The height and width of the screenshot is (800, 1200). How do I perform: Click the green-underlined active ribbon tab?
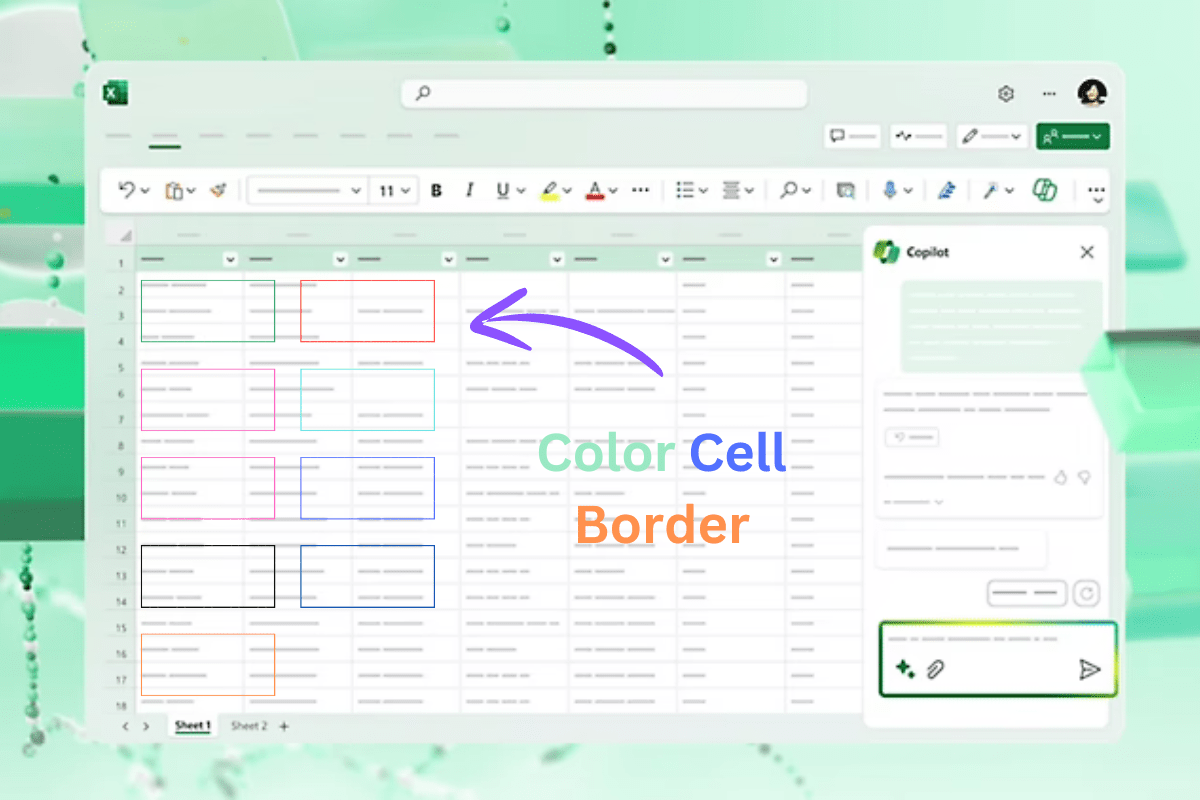165,138
